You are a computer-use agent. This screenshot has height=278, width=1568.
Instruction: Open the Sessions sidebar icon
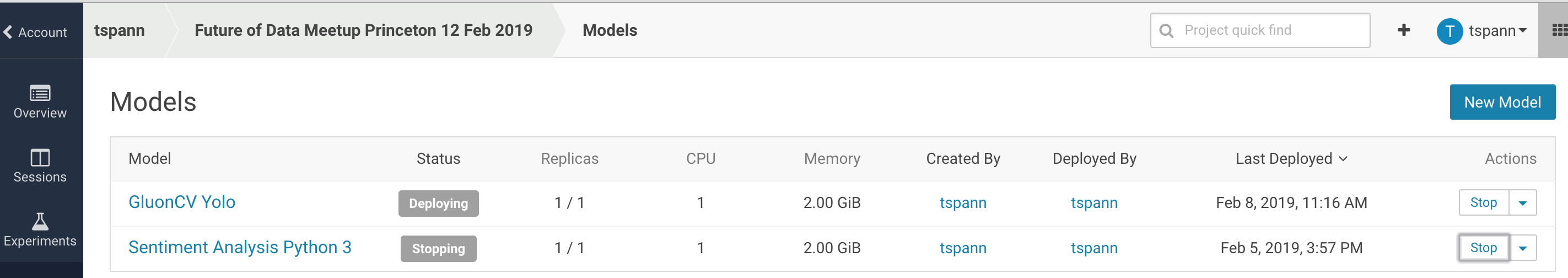40,158
